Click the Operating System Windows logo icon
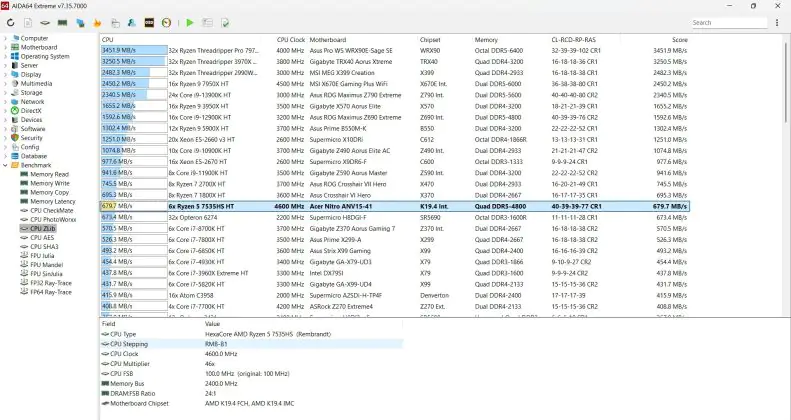Screen dimensions: 791x420 [15, 56]
